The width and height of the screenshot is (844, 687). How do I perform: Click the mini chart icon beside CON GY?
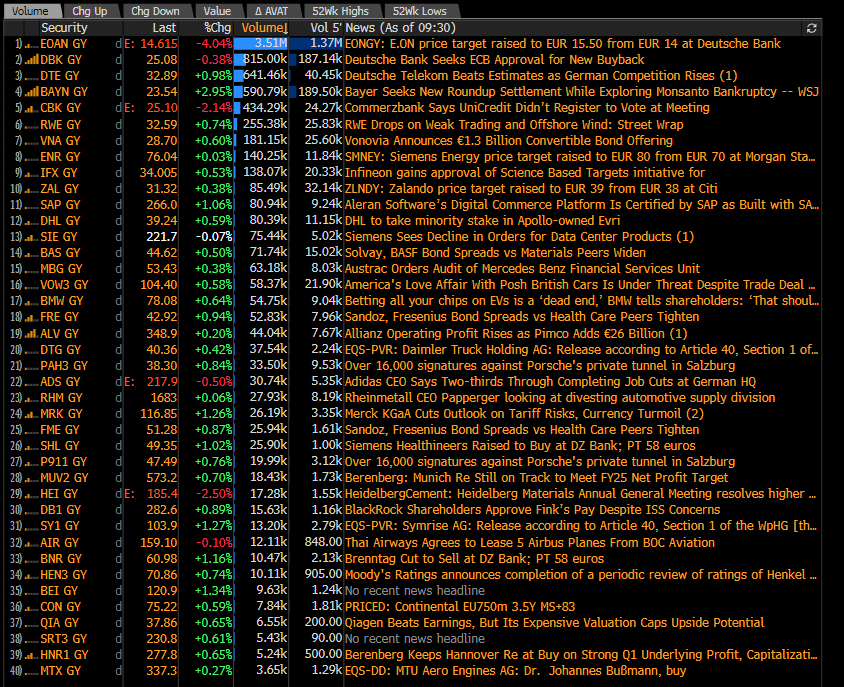[32, 608]
